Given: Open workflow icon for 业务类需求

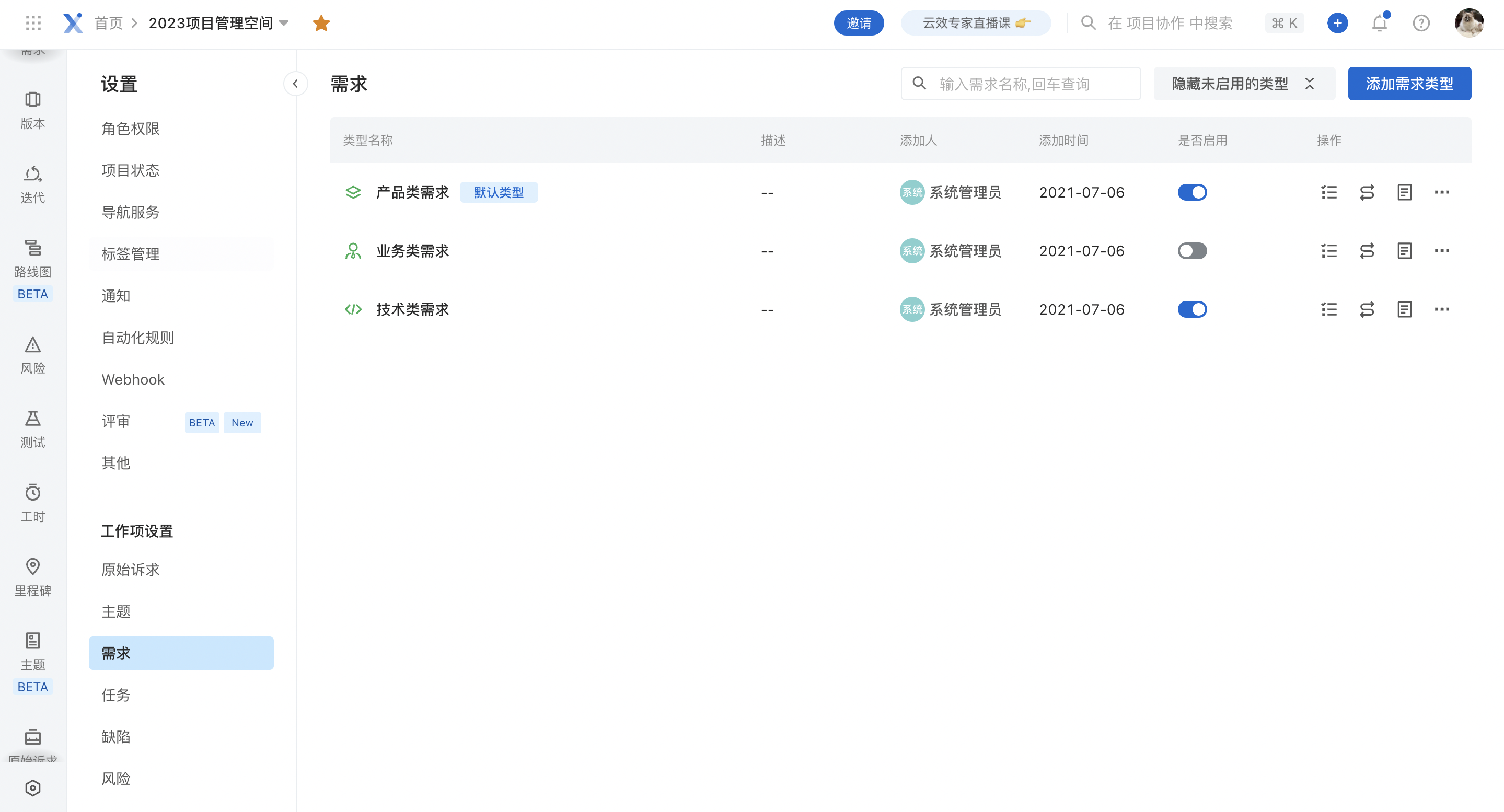Looking at the screenshot, I should pyautogui.click(x=1367, y=250).
